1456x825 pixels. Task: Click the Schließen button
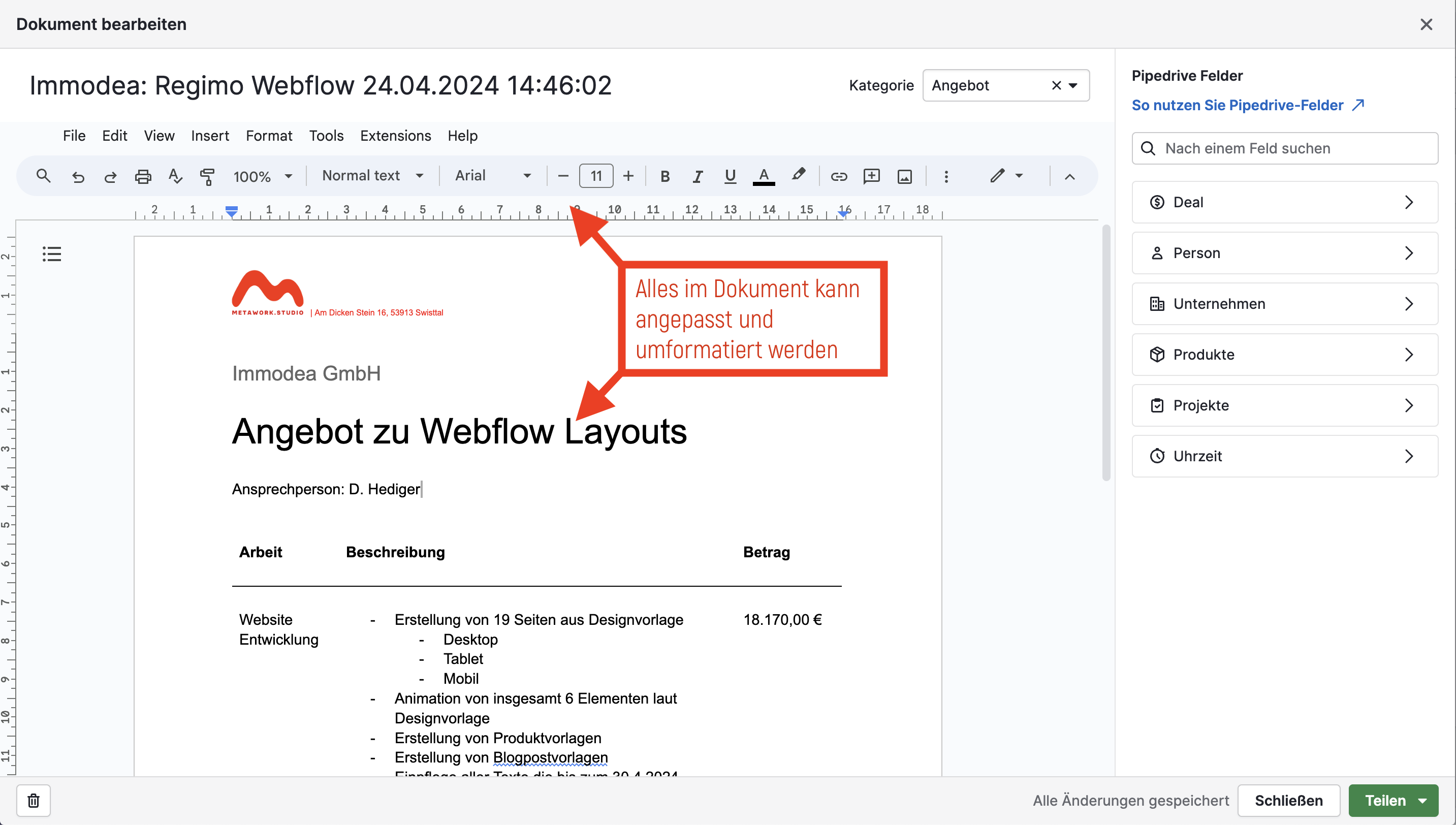[x=1288, y=801]
